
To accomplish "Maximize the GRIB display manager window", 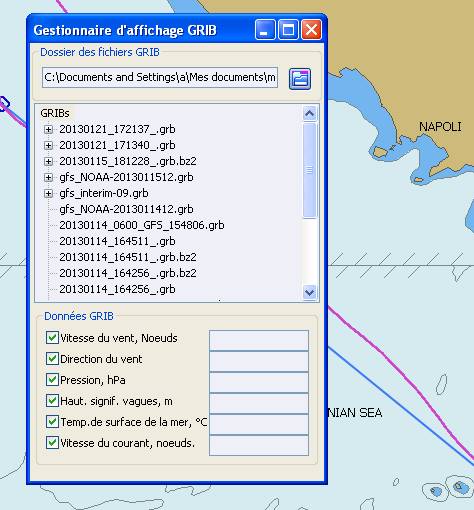I will 288,30.
